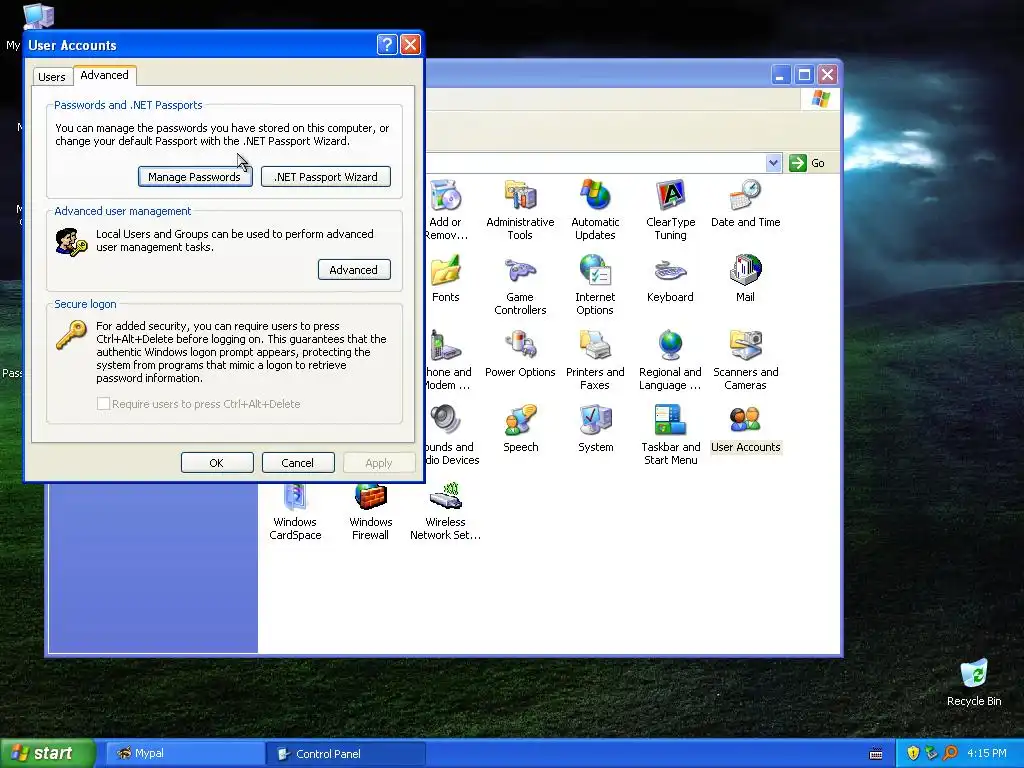Open Sounds and Audio Devices icon
This screenshot has width=1024, height=768.
pos(452,436)
